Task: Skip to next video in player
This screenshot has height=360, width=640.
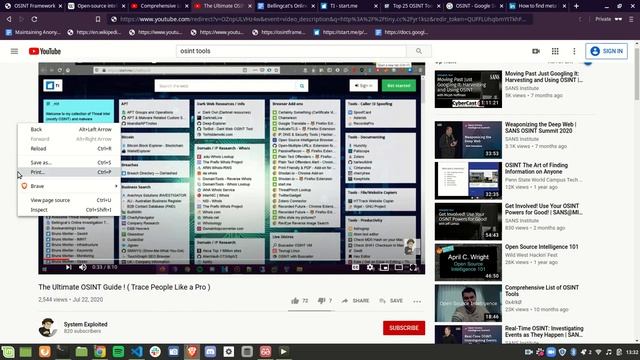Action: 68,267
